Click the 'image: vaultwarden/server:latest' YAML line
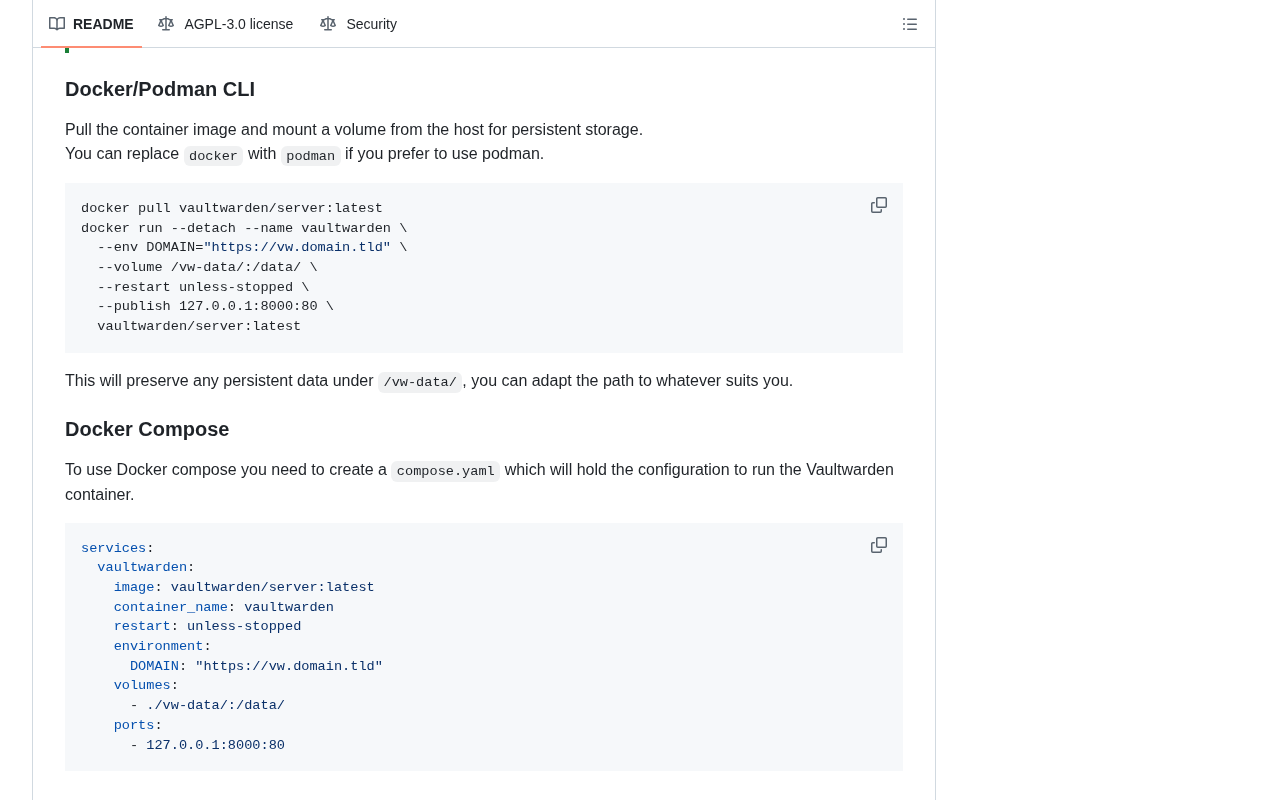This screenshot has height=800, width=1280. click(244, 588)
